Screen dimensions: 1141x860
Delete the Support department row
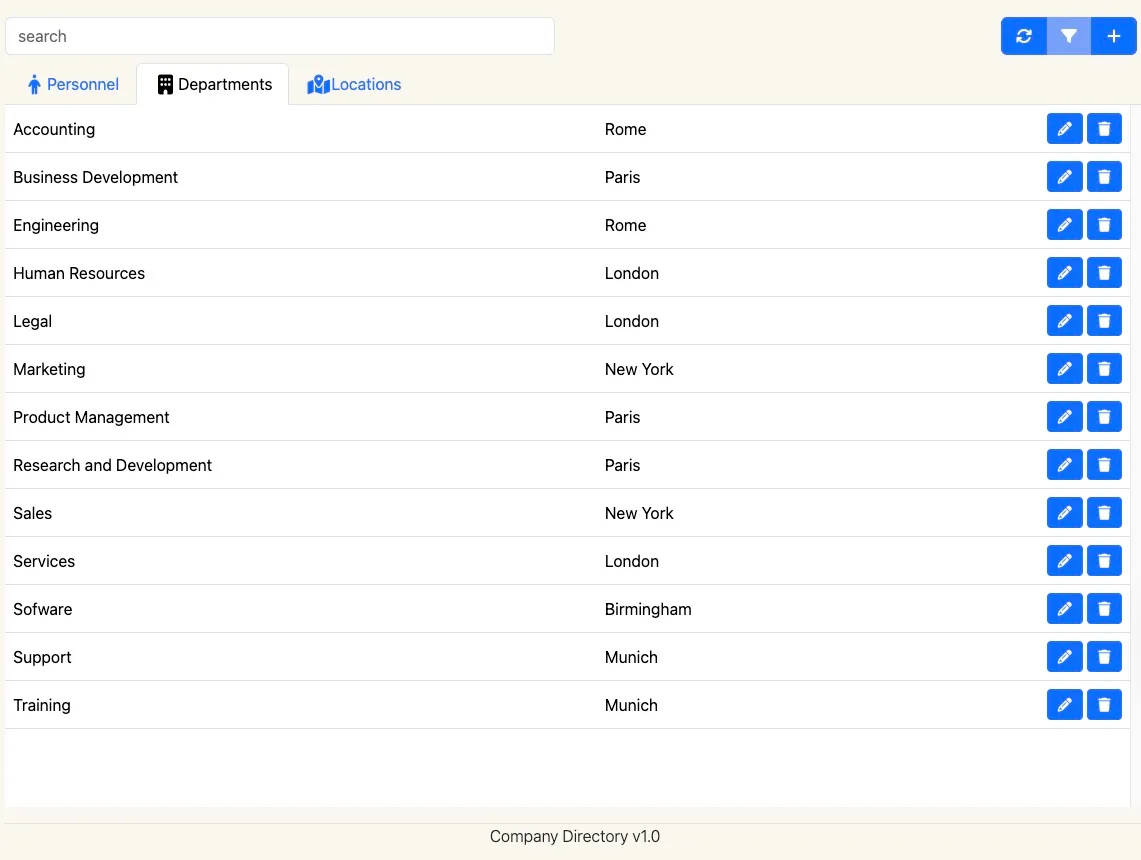click(1104, 657)
